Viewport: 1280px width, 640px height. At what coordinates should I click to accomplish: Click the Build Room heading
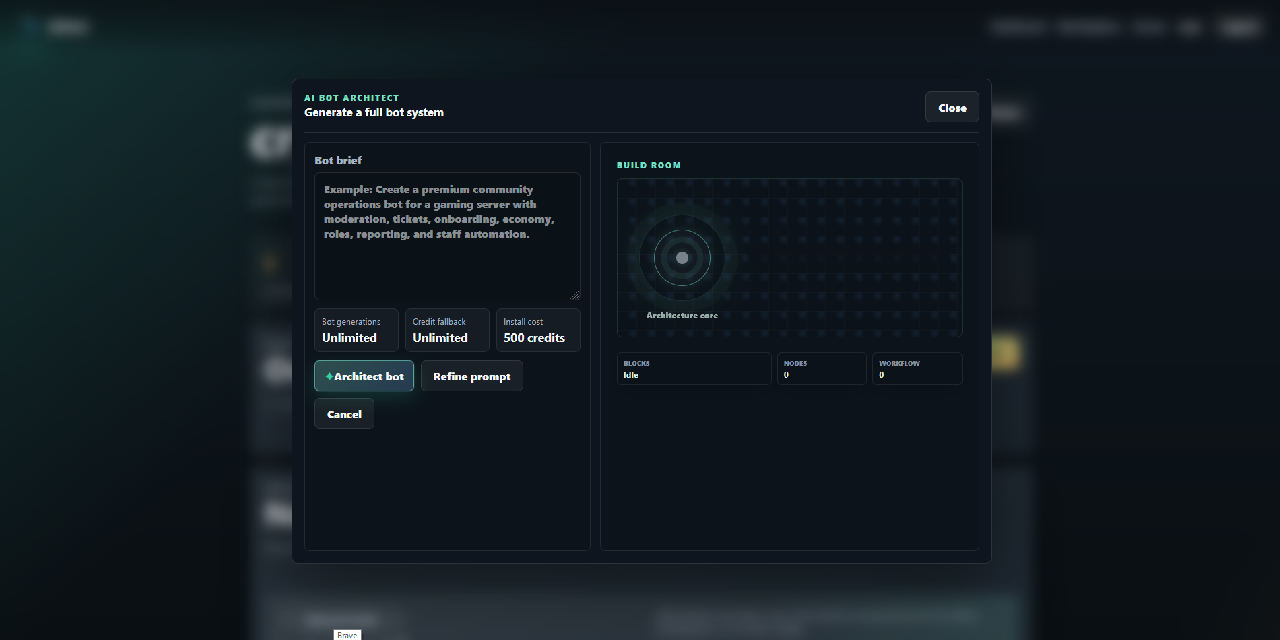point(649,165)
